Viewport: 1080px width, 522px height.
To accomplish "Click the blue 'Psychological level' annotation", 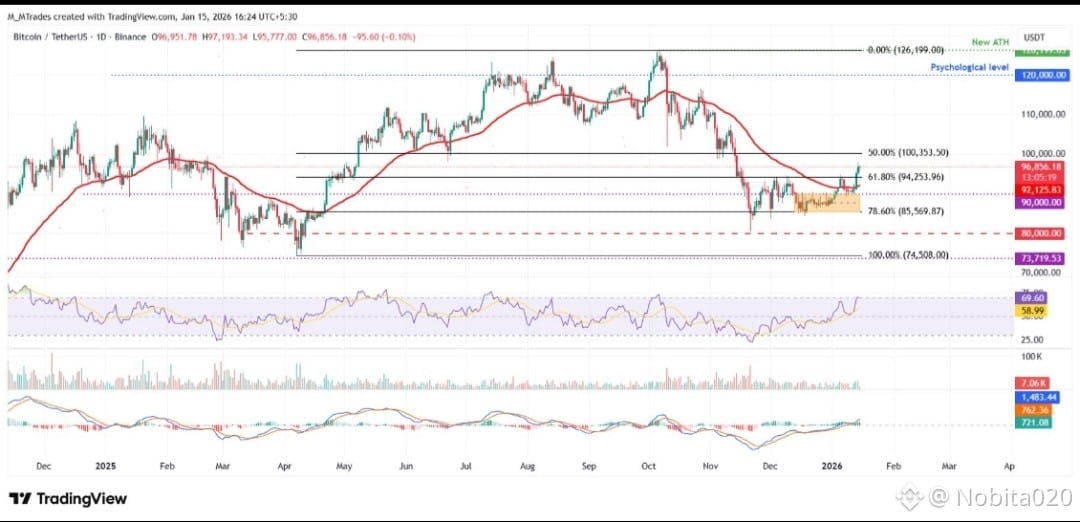I will 970,67.
